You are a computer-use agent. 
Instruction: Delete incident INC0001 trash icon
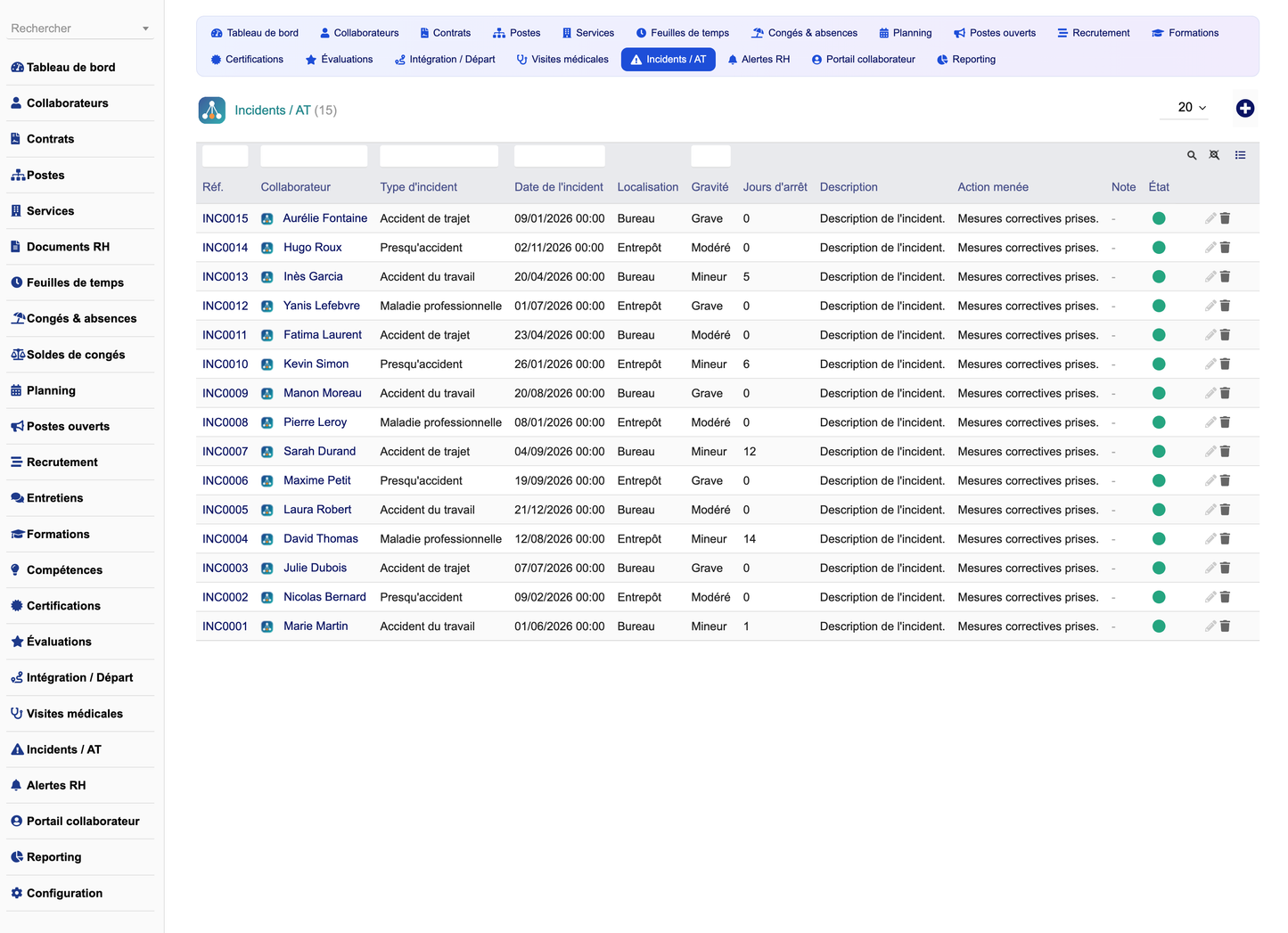tap(1225, 626)
